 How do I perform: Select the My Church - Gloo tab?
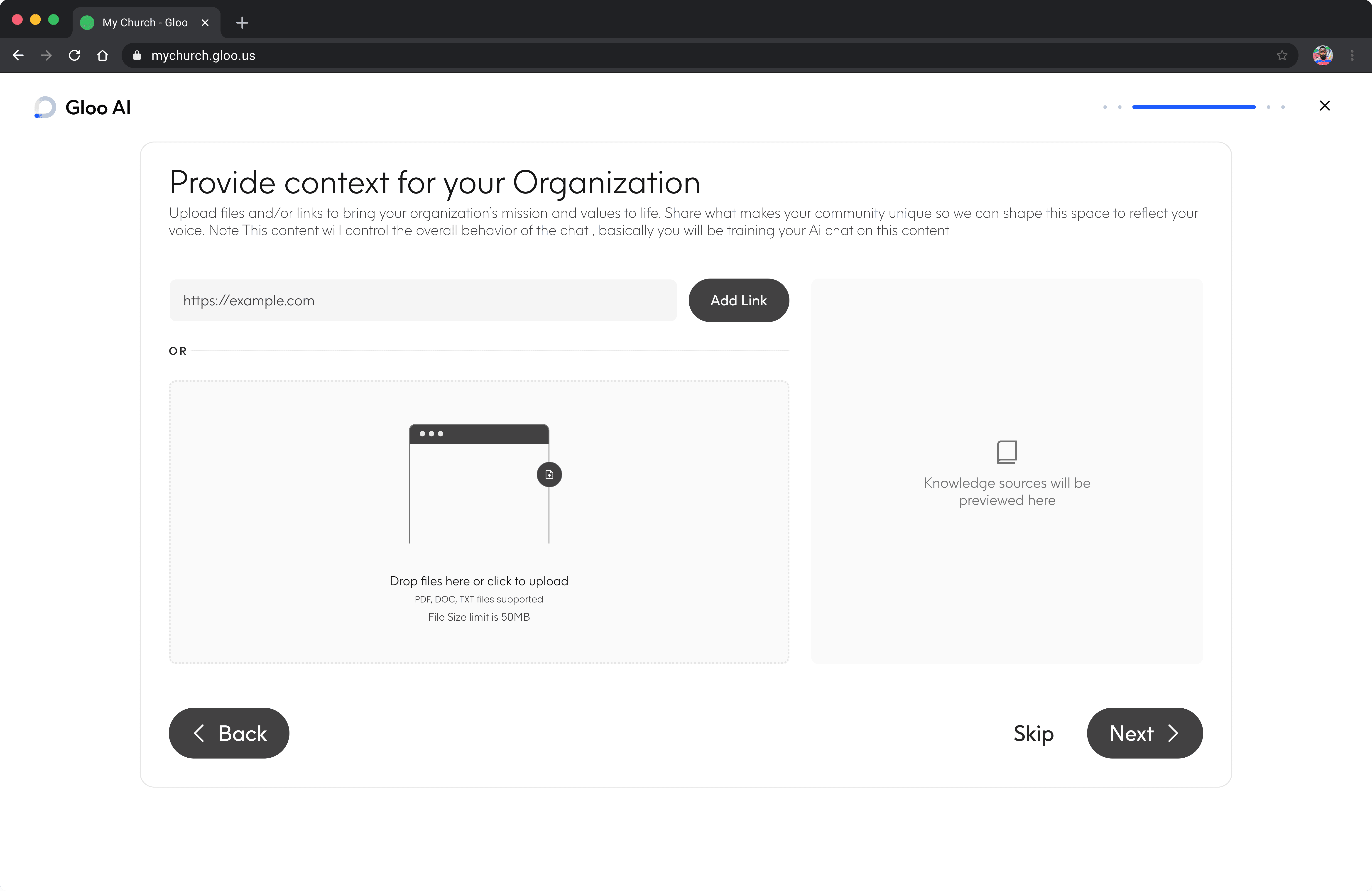[145, 22]
